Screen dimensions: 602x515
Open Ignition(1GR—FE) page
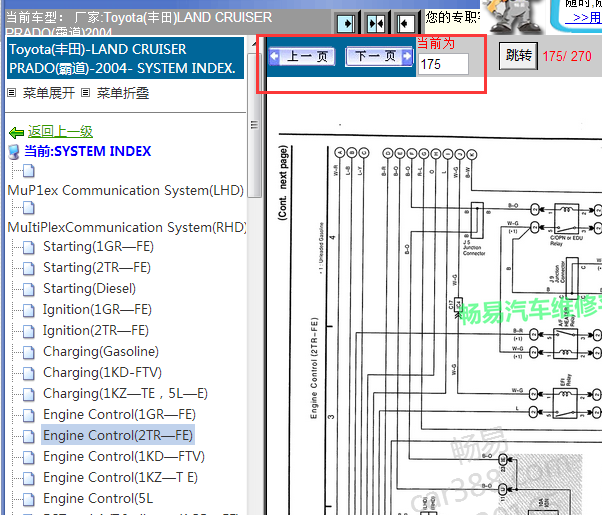tap(97, 310)
